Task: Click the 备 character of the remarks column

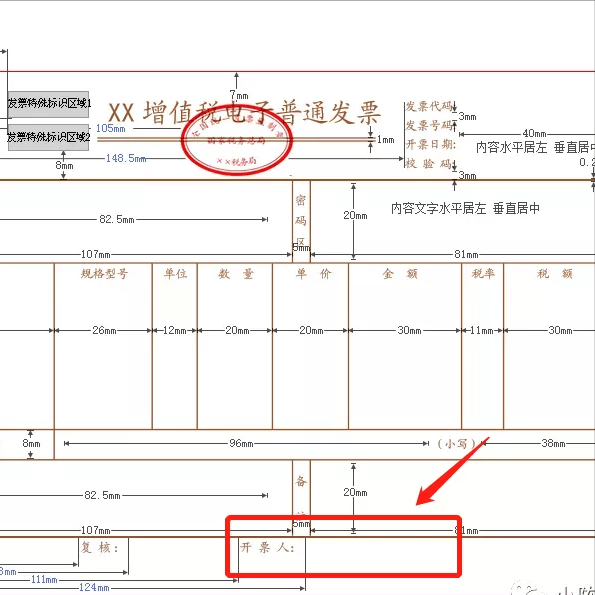Action: pos(301,482)
